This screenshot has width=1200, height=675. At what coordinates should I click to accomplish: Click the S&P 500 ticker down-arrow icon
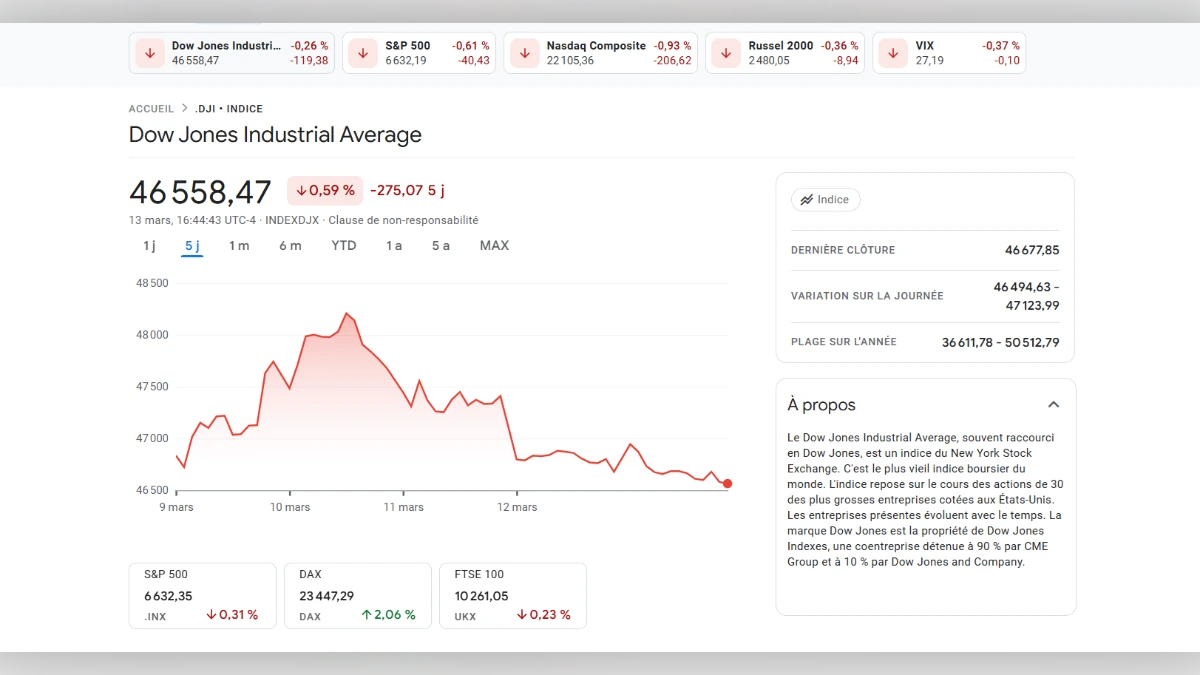[363, 53]
